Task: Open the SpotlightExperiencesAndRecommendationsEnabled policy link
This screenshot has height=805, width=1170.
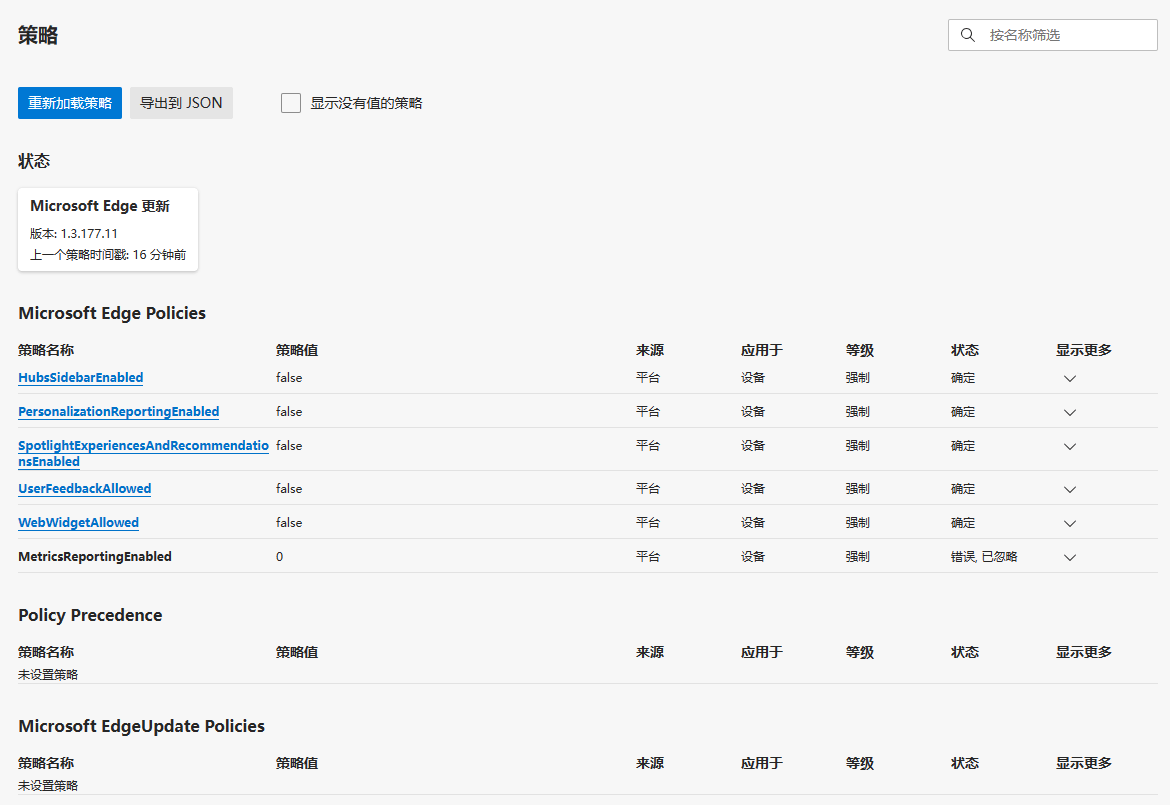Action: click(143, 454)
